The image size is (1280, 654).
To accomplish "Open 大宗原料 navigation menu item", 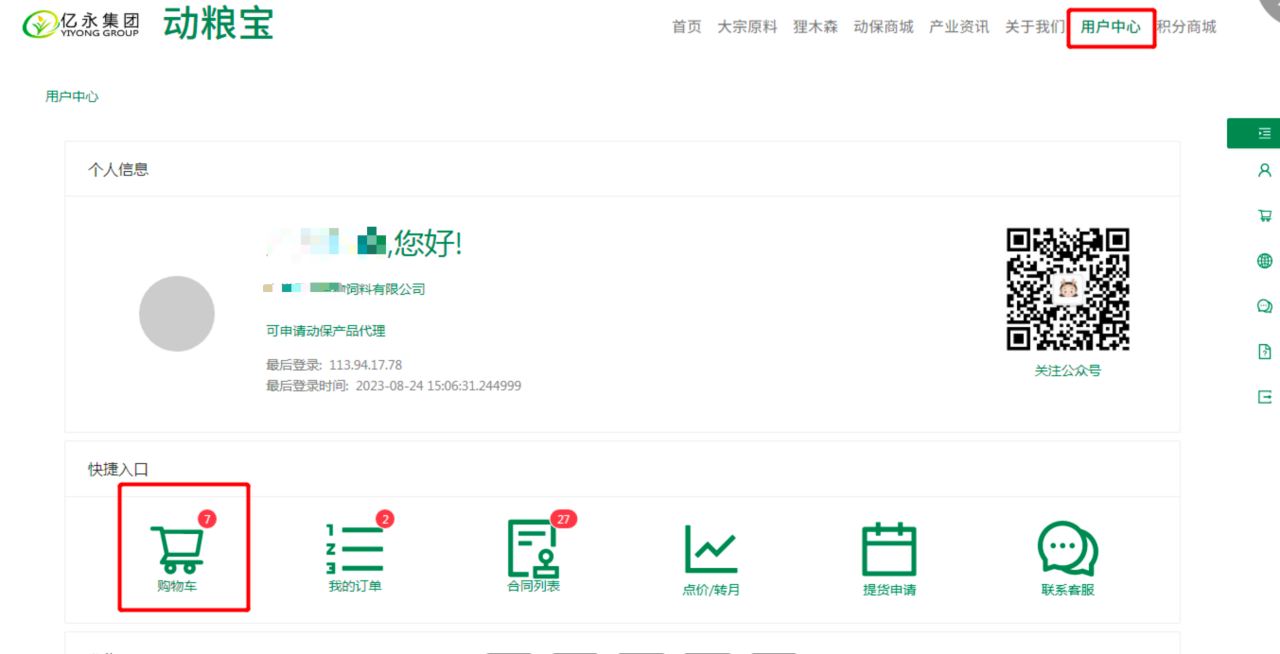I will 747,27.
